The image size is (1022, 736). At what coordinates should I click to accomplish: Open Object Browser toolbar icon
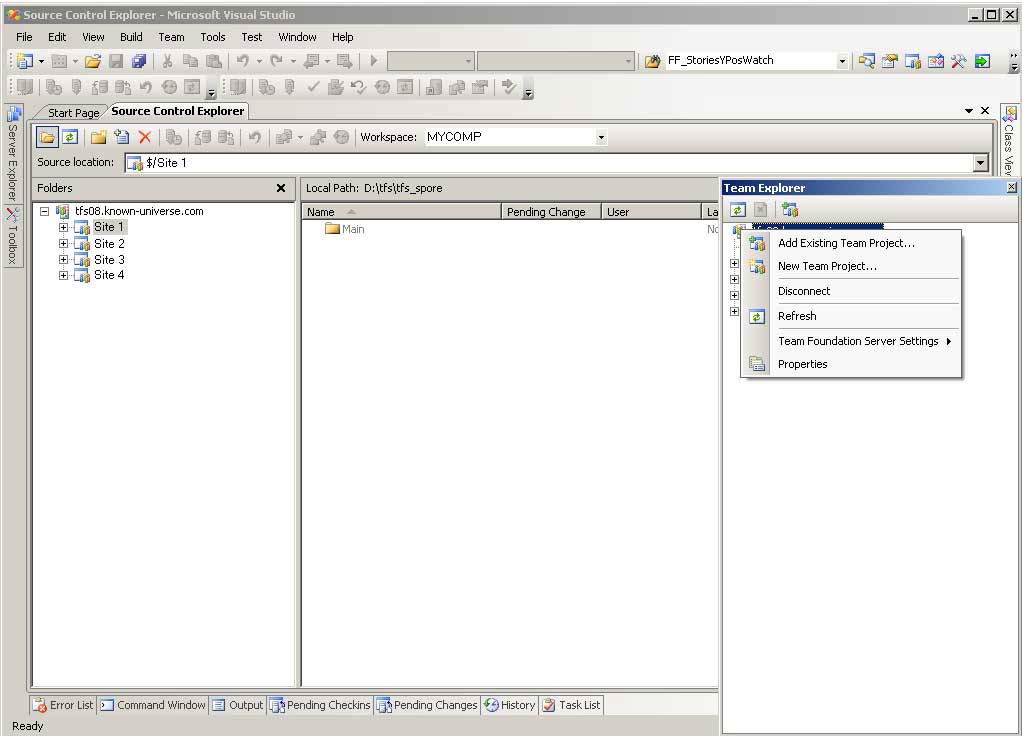coord(936,61)
